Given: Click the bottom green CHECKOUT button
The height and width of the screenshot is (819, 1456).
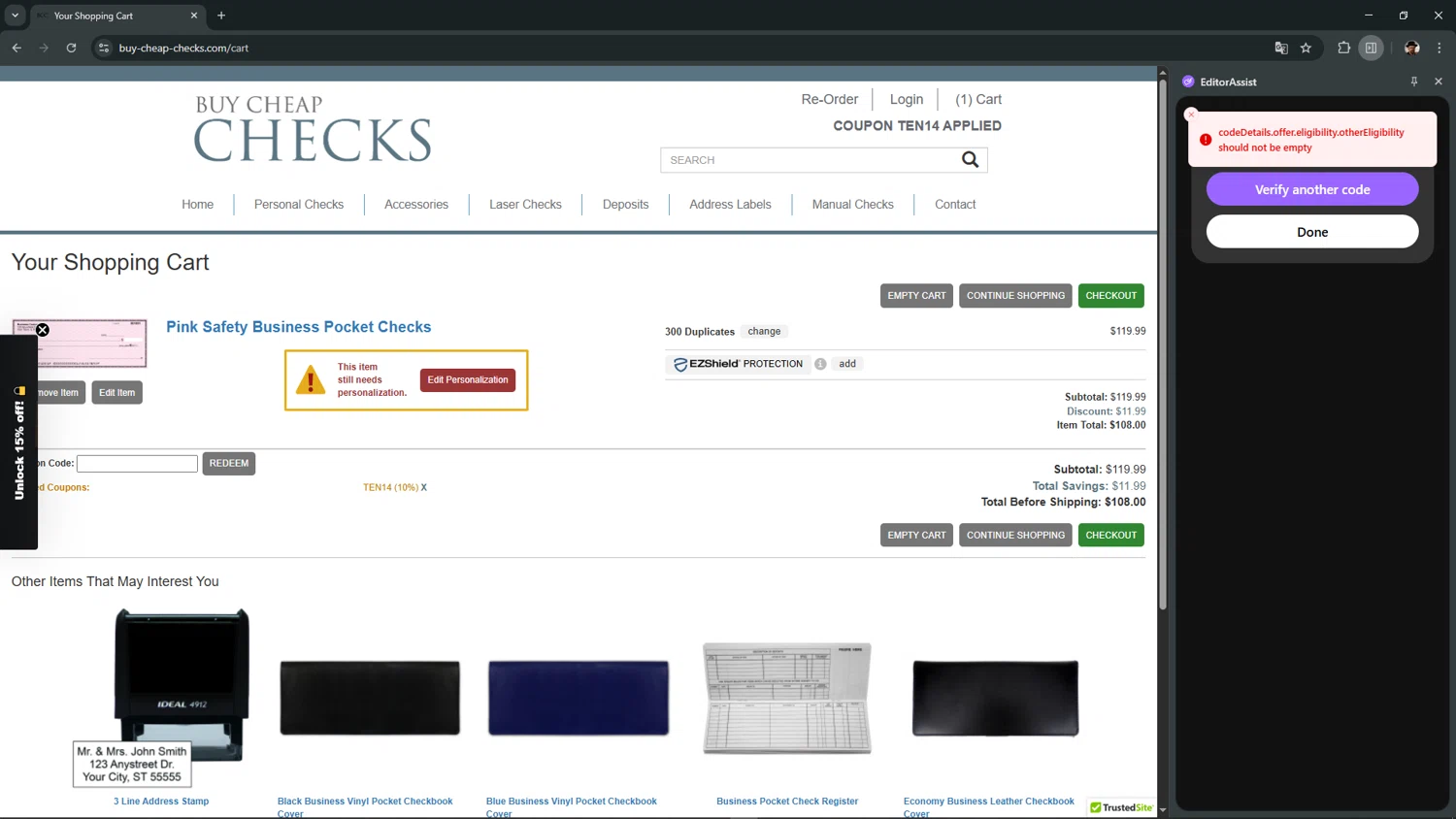Looking at the screenshot, I should (x=1111, y=535).
